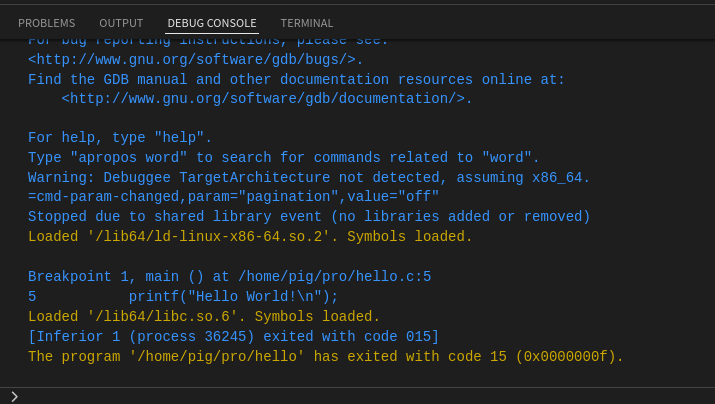Select the cmd-param-changed pagination line

(233, 197)
